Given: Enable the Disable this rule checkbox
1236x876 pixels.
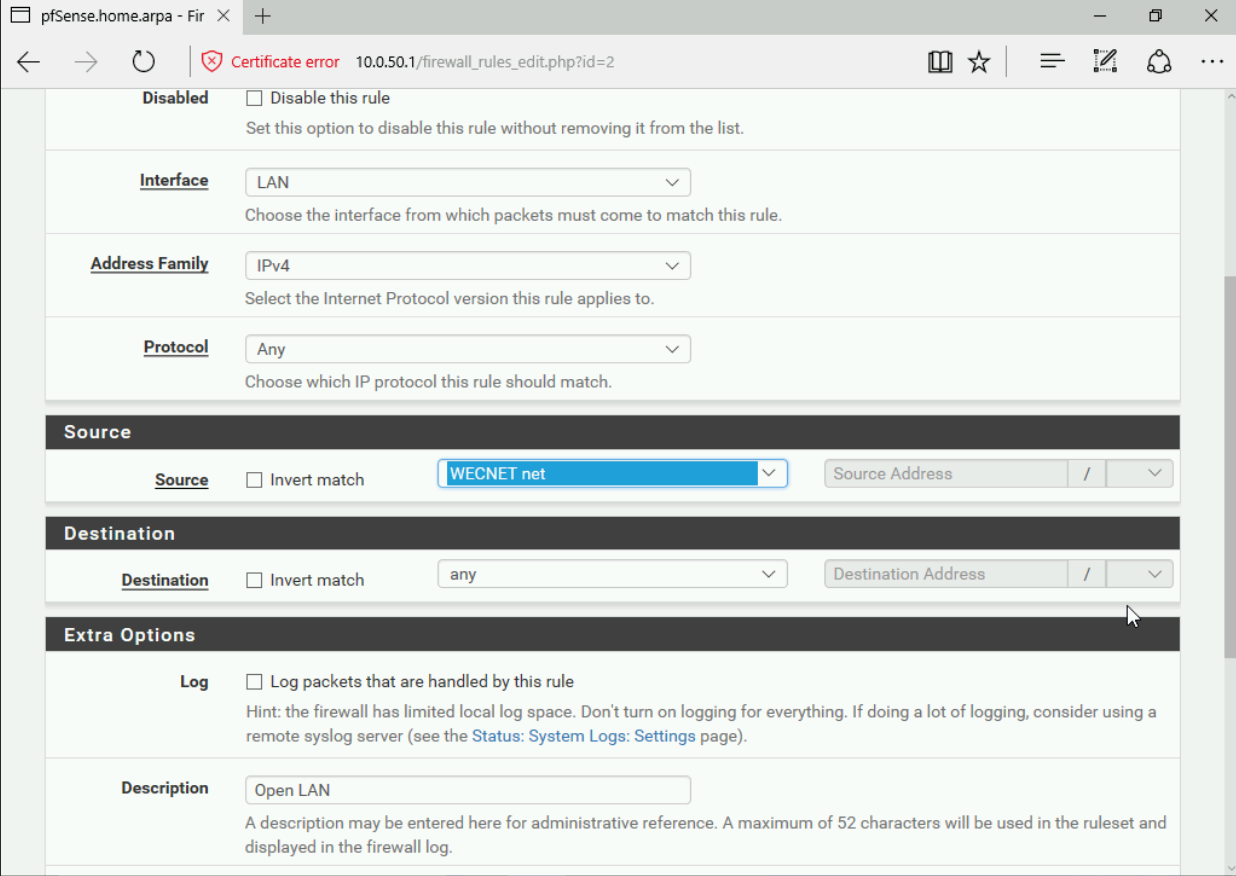Looking at the screenshot, I should click(254, 98).
